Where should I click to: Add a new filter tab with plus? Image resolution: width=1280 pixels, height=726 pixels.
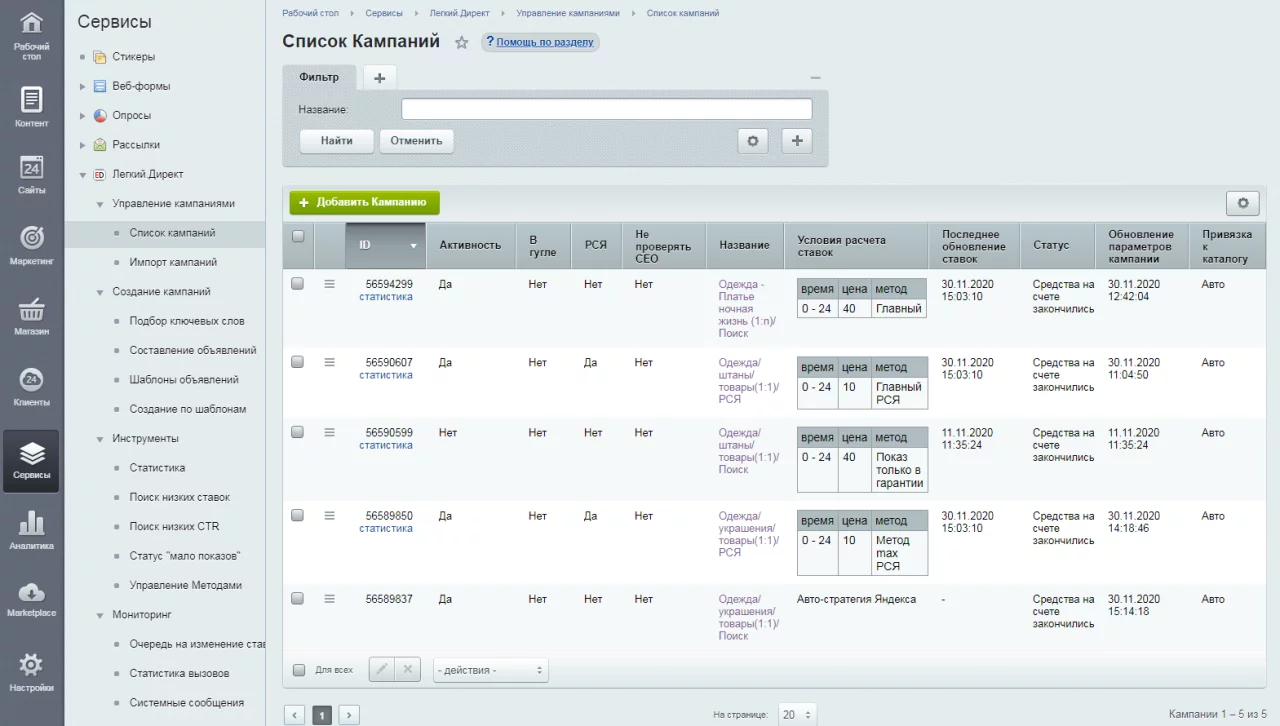pos(379,78)
